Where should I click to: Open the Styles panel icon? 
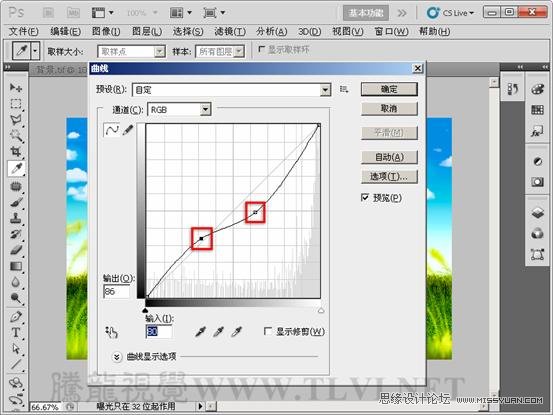(x=537, y=132)
